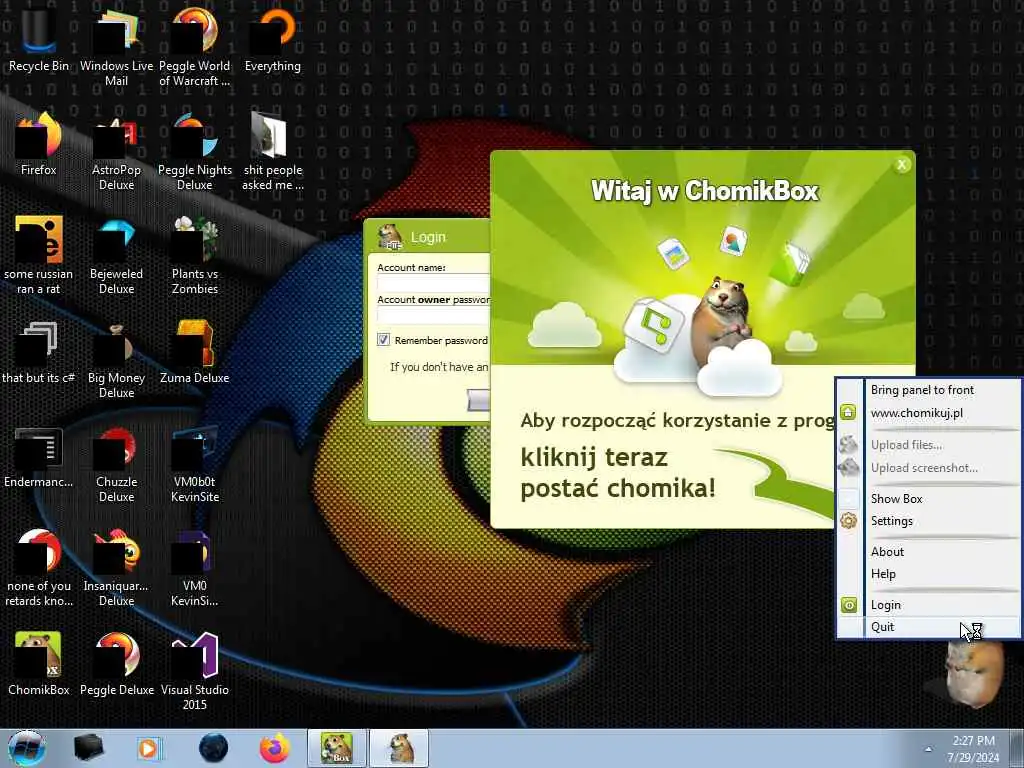
Task: Select Visual Studio 2015 desktop icon
Action: click(195, 670)
